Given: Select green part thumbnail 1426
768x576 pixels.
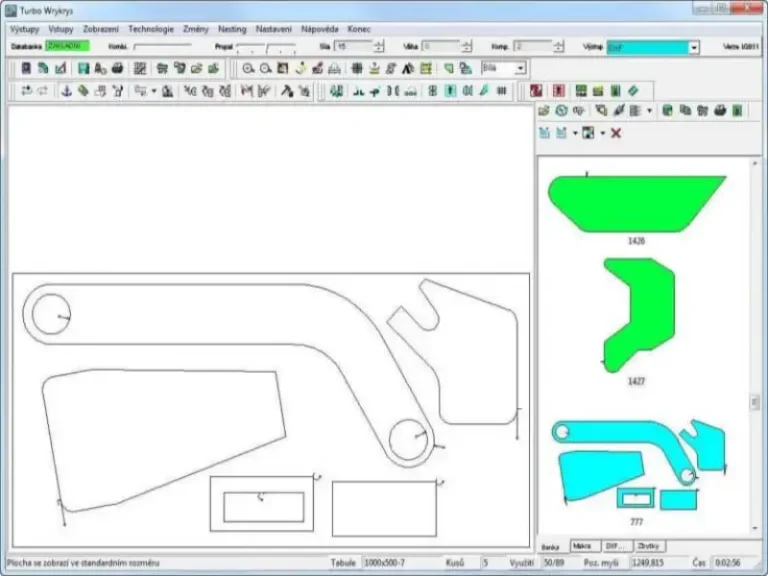Looking at the screenshot, I should (x=636, y=204).
